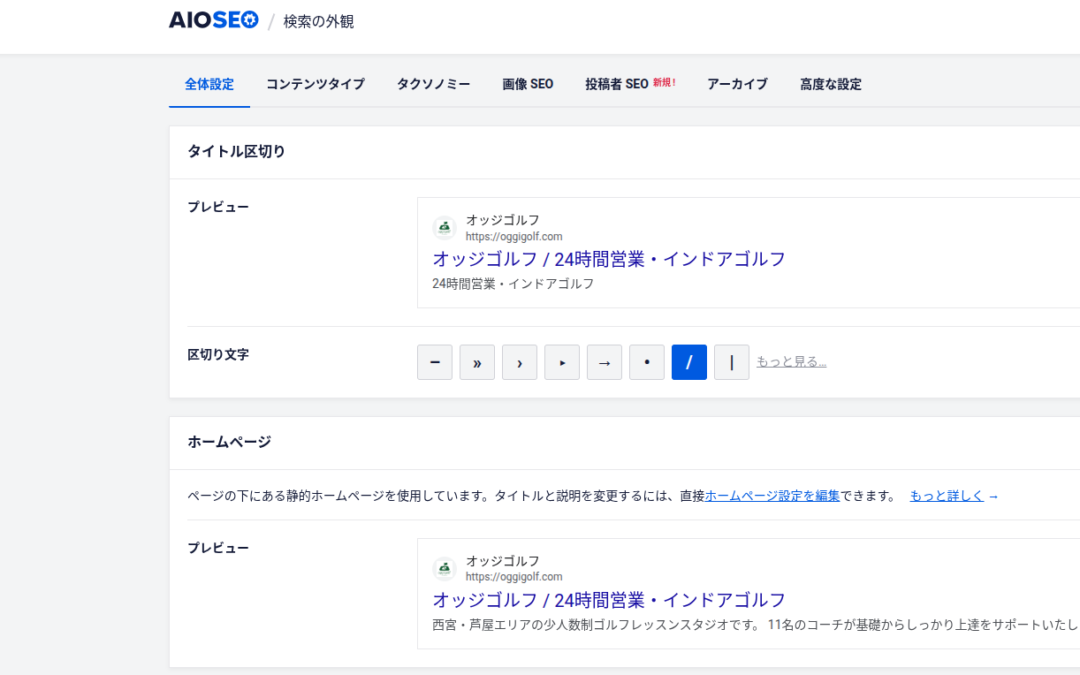Click title-separator preview page title link
1080x675 pixels.
[x=609, y=259]
